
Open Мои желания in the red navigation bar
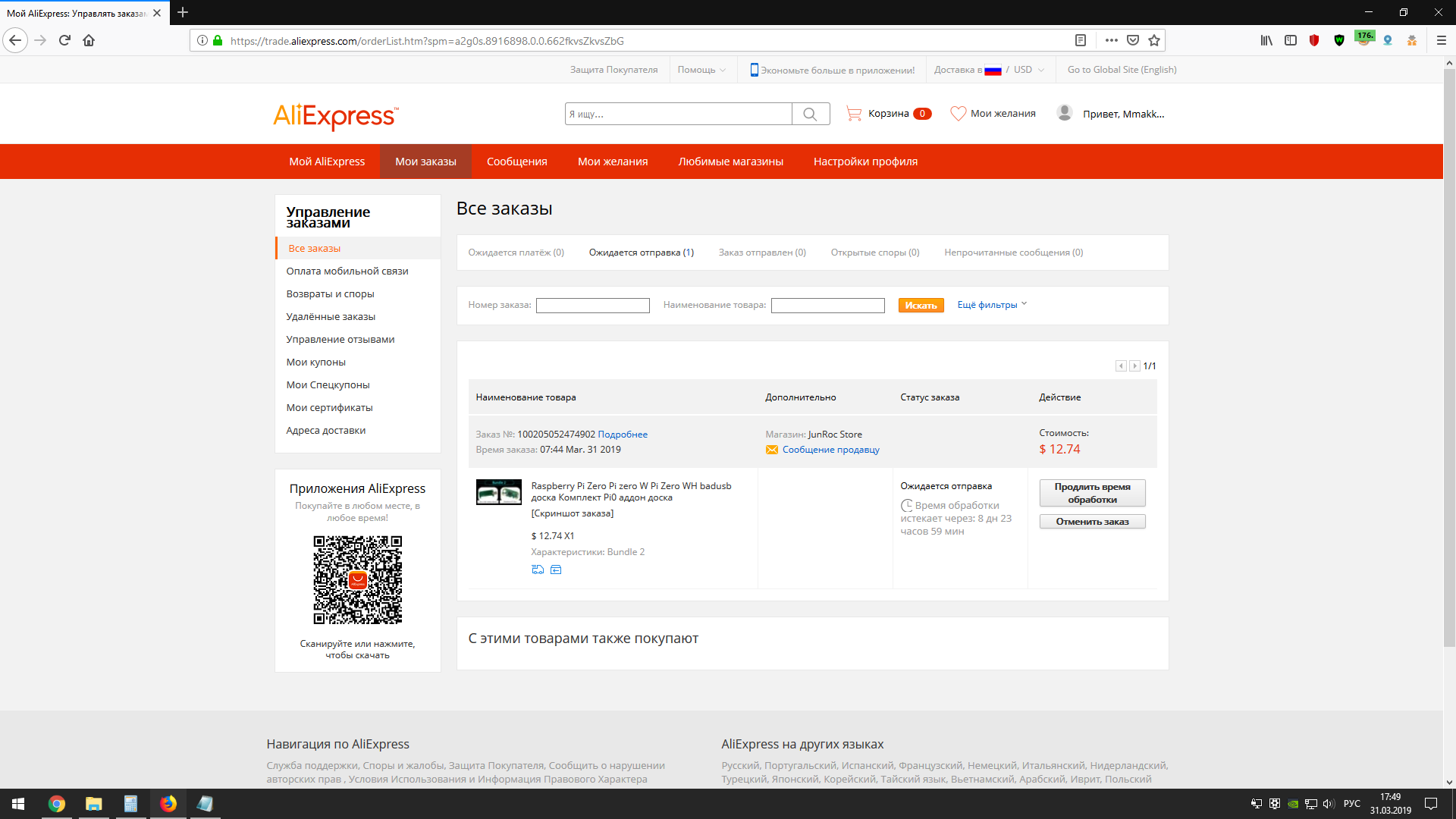pos(613,162)
